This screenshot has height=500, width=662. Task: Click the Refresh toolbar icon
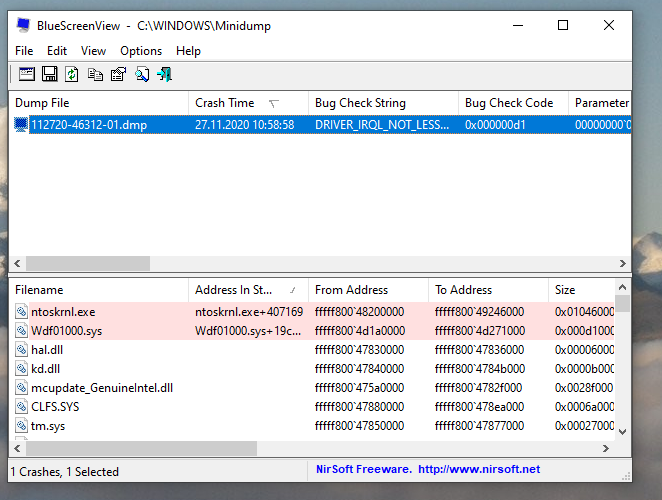(x=72, y=74)
